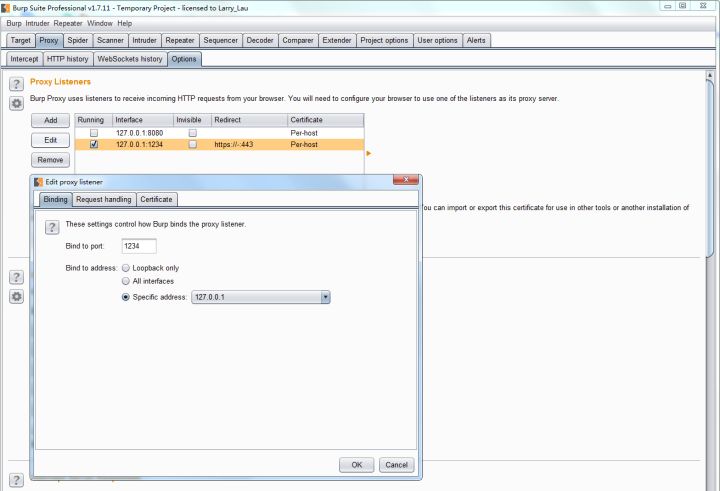Open Request handling tab in dialog

pos(104,199)
